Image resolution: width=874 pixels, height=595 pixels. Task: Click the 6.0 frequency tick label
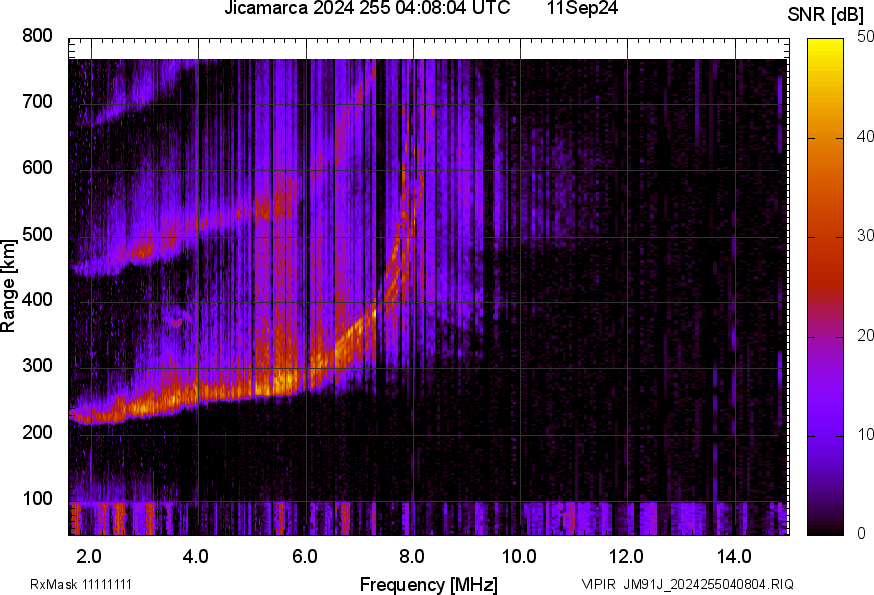pyautogui.click(x=305, y=555)
